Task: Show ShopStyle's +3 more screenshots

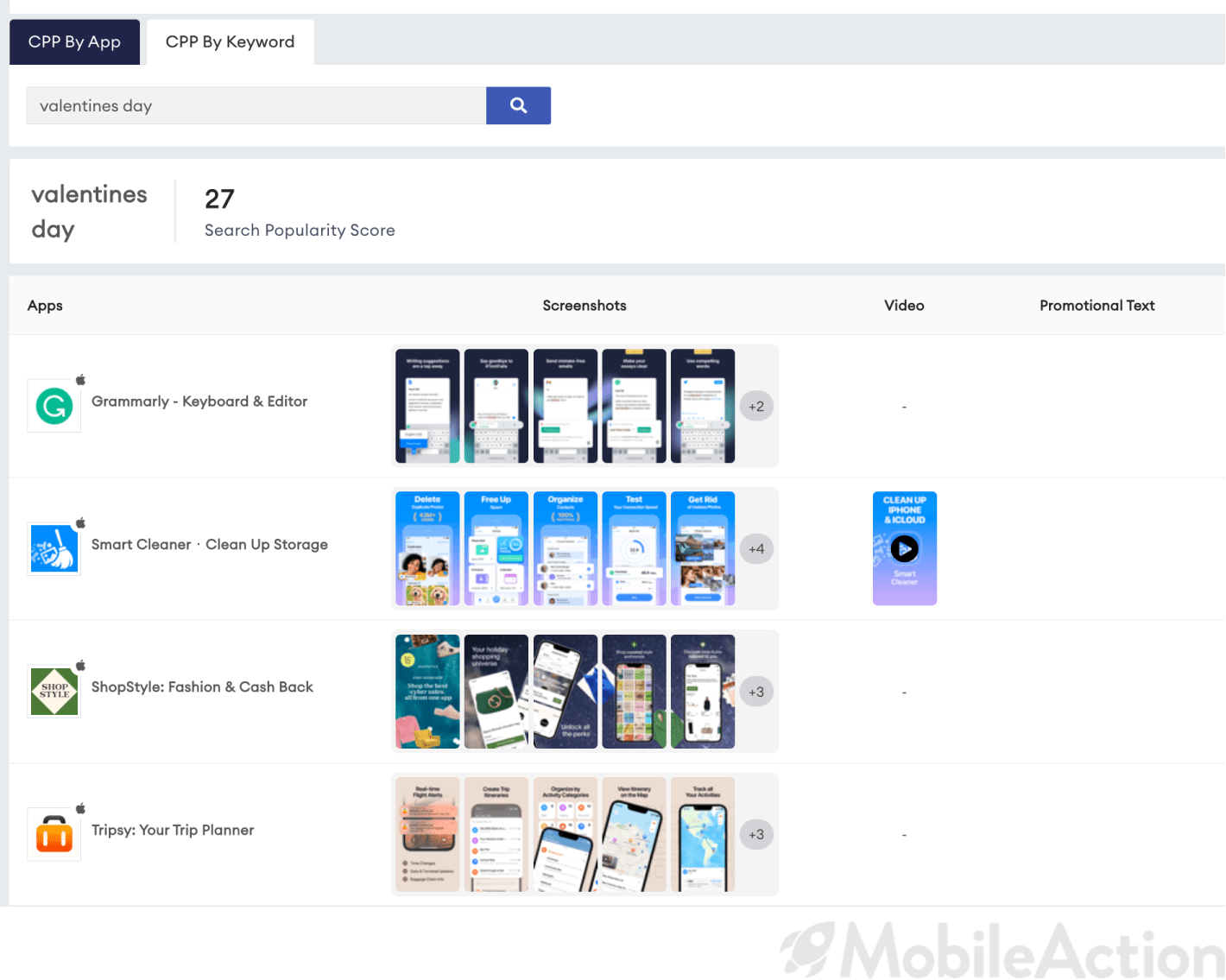Action: coord(756,692)
